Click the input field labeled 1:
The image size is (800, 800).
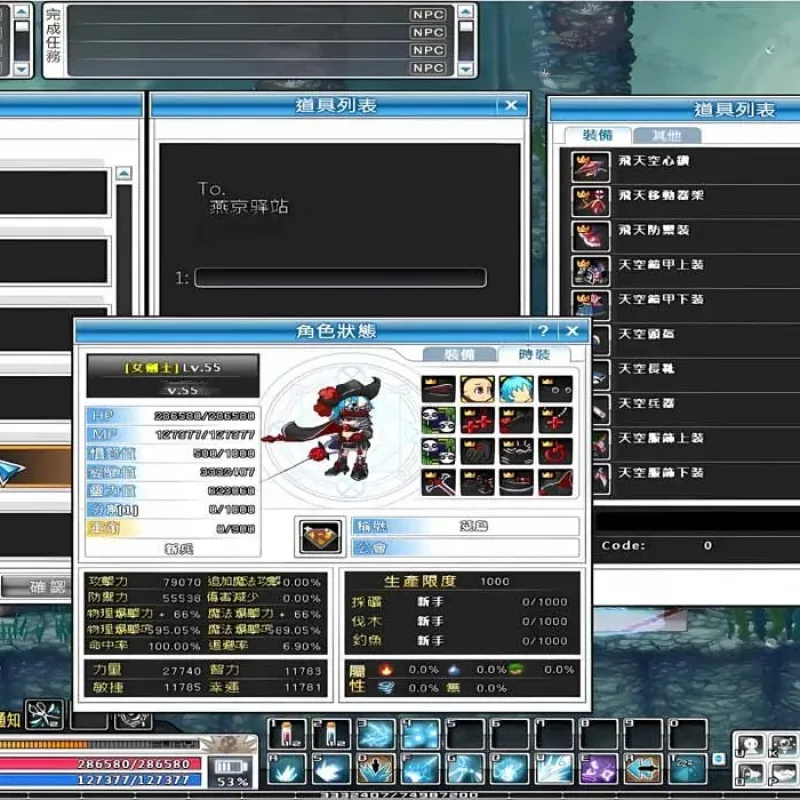tap(340, 278)
